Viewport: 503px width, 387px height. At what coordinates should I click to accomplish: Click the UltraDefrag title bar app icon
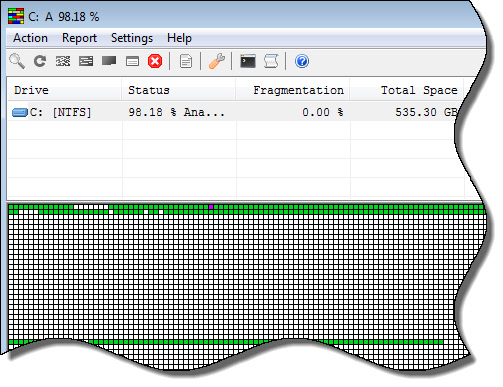click(16, 16)
